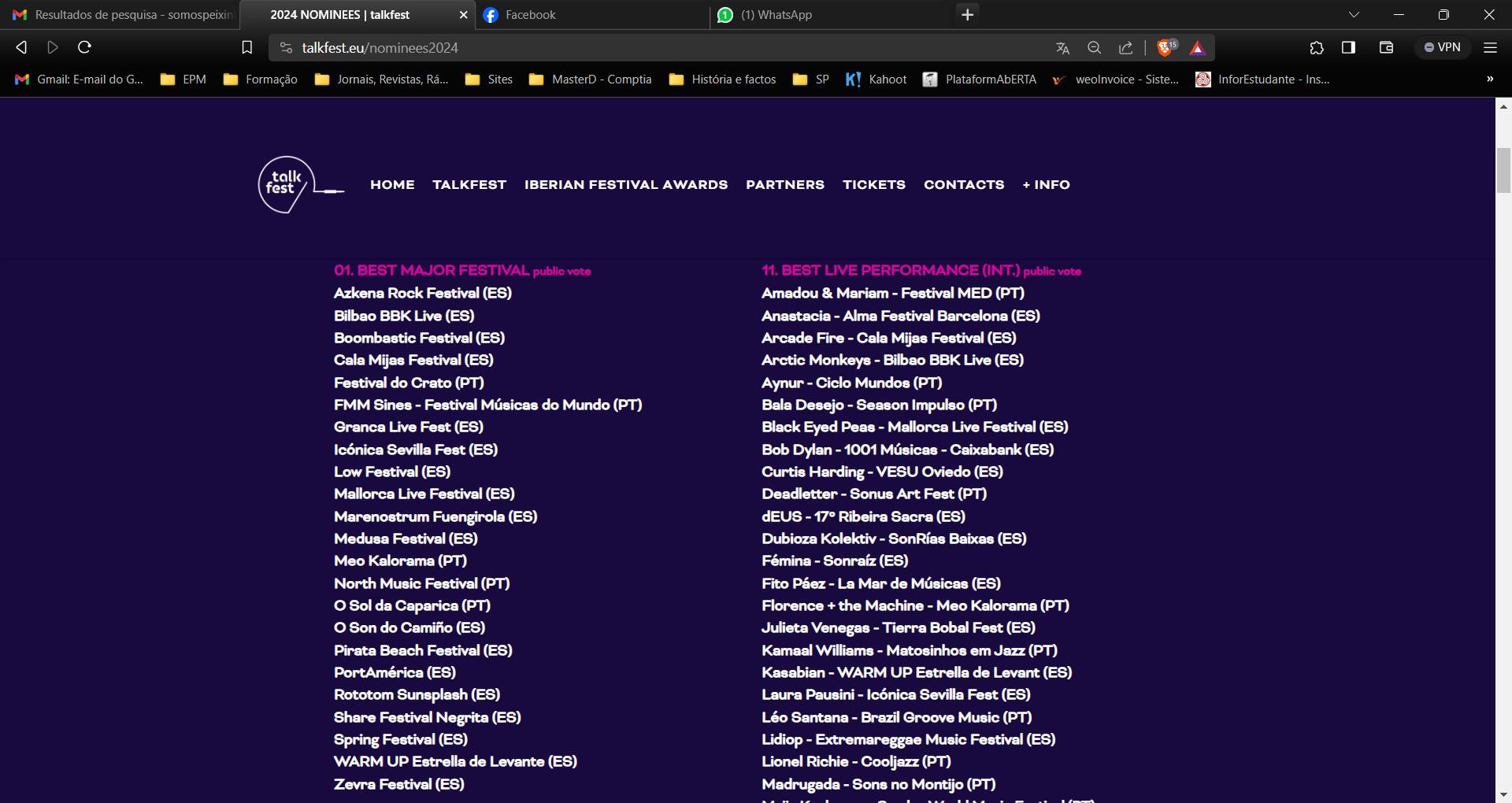
Task: Open Brave Rewards triangle icon
Action: [1198, 48]
